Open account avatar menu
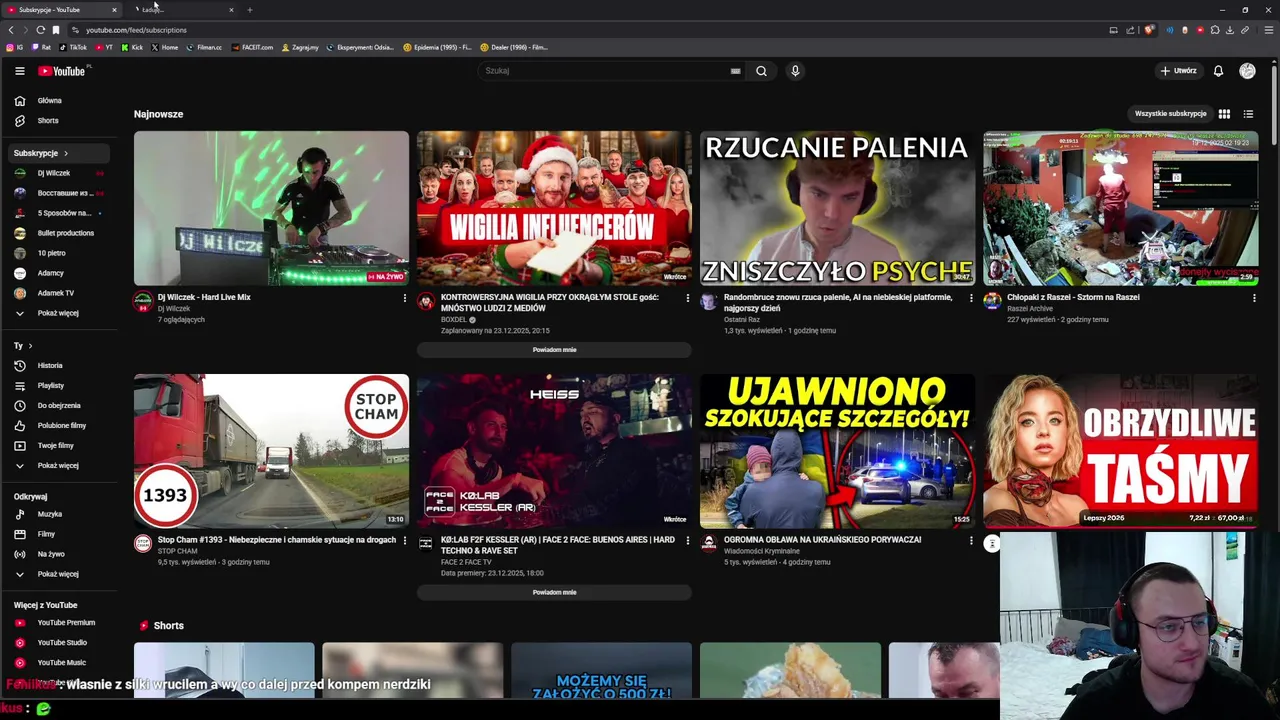Viewport: 1280px width, 720px height. pos(1247,71)
